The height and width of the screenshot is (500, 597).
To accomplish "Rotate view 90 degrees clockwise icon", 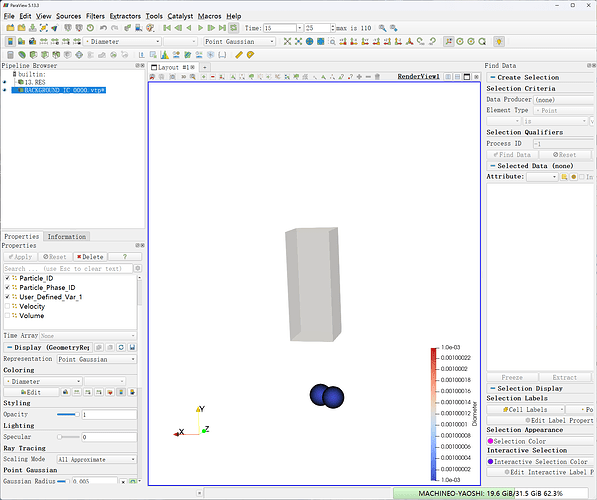I will (x=421, y=42).
